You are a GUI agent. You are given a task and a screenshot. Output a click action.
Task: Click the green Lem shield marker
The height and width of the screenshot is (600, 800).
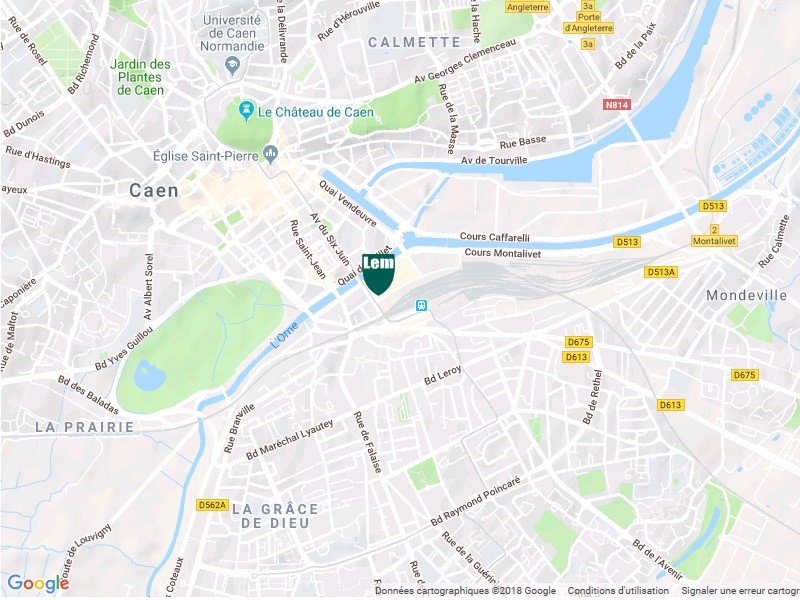pyautogui.click(x=378, y=274)
